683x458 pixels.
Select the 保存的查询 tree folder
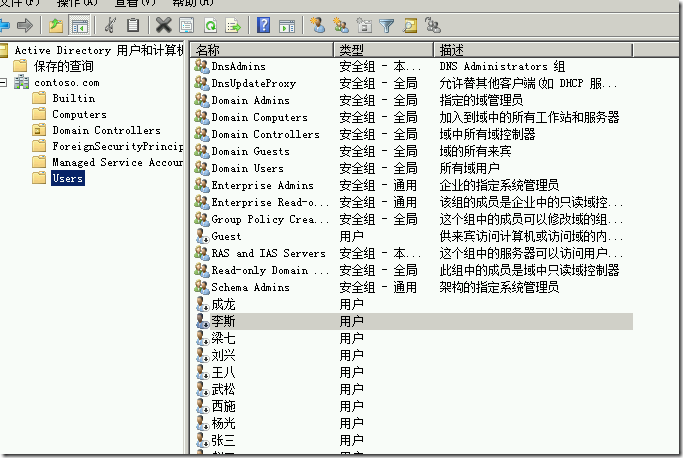coord(64,66)
